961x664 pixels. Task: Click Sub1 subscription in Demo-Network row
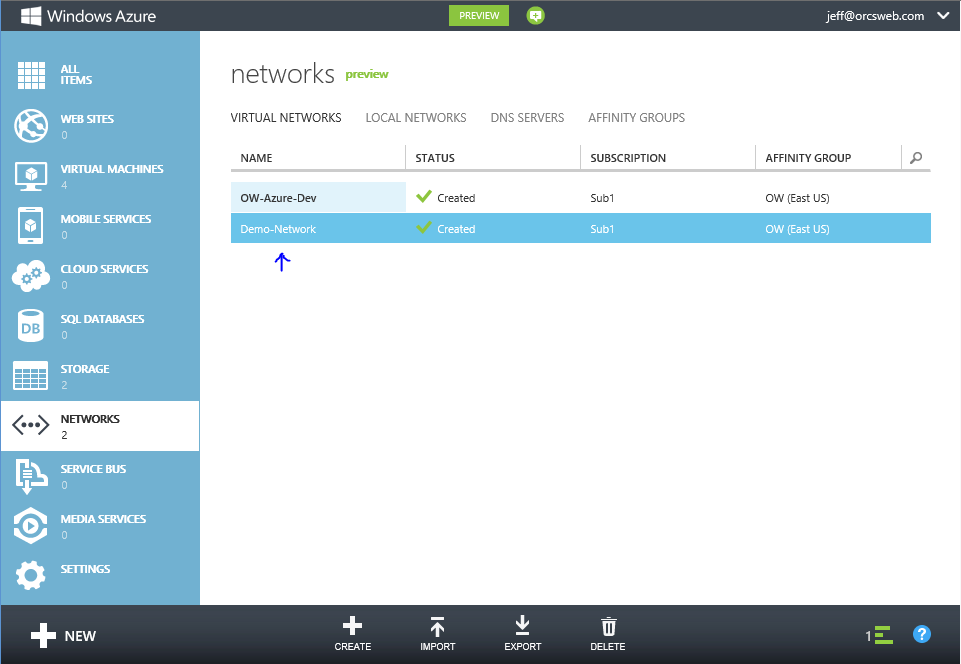[x=602, y=229]
